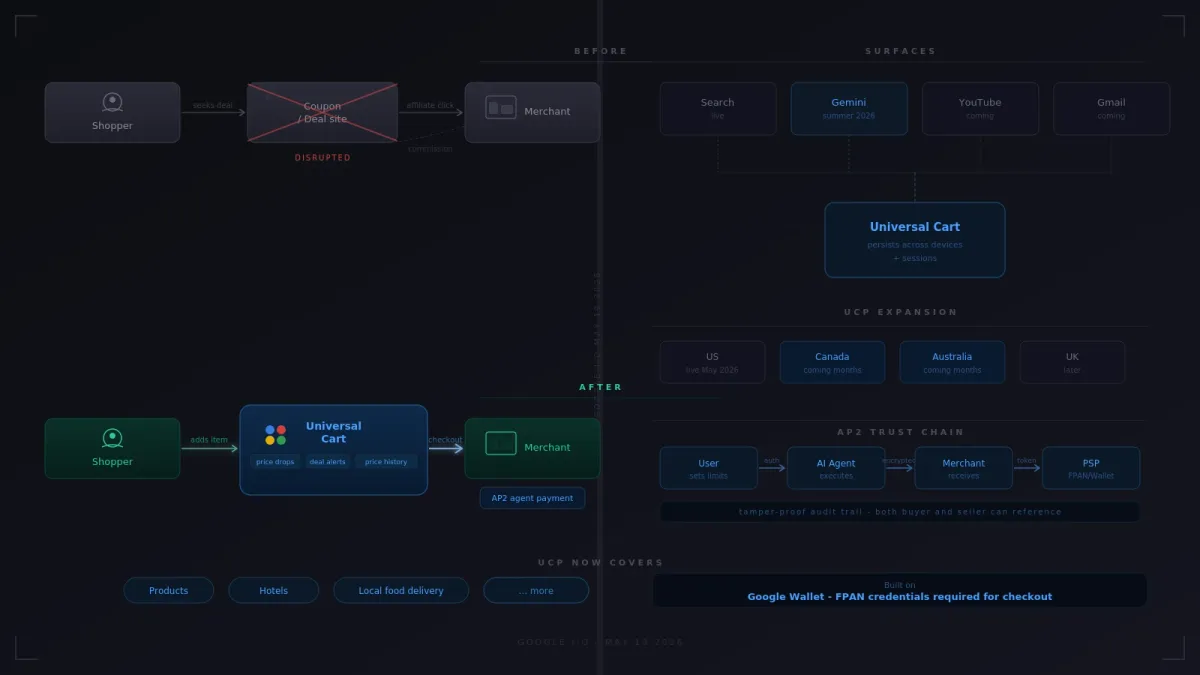1200x675 pixels.
Task: Click the 'seeks deal' arrow label
Action: pos(213,105)
